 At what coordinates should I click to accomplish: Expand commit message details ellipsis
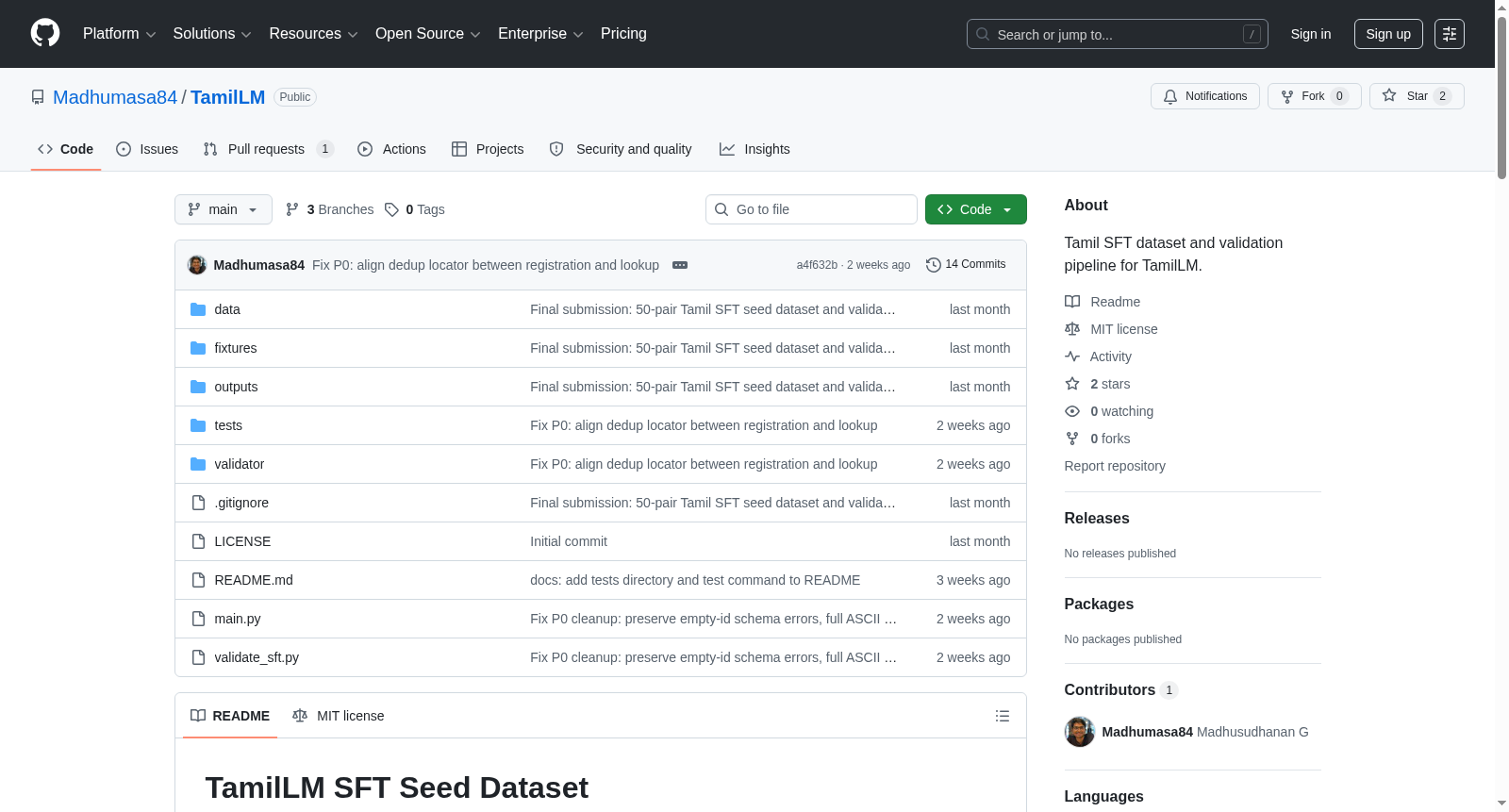point(680,265)
